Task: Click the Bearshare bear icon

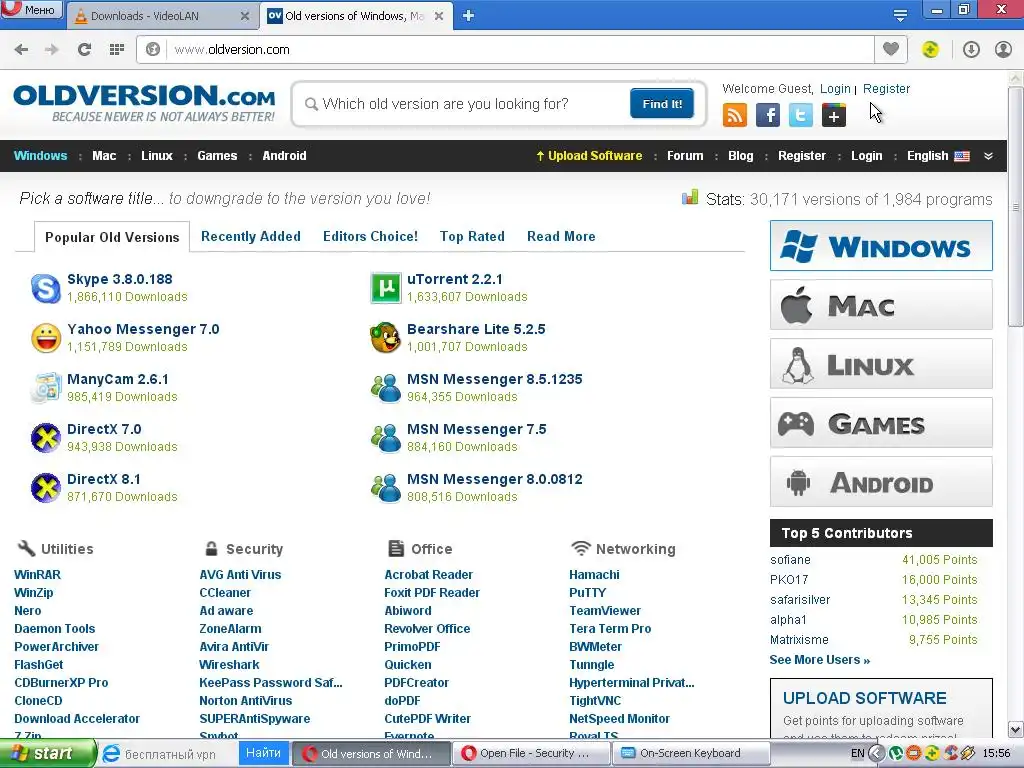Action: [x=385, y=338]
